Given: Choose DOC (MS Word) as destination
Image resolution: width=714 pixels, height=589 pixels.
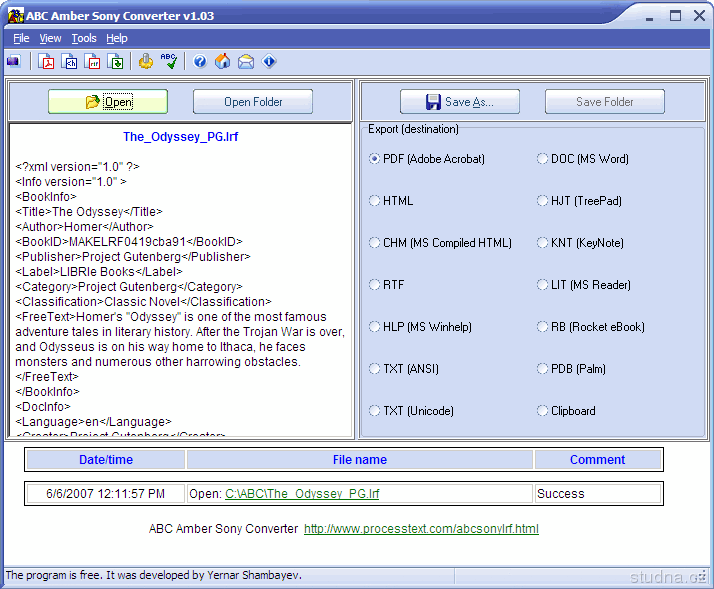Looking at the screenshot, I should click(543, 159).
